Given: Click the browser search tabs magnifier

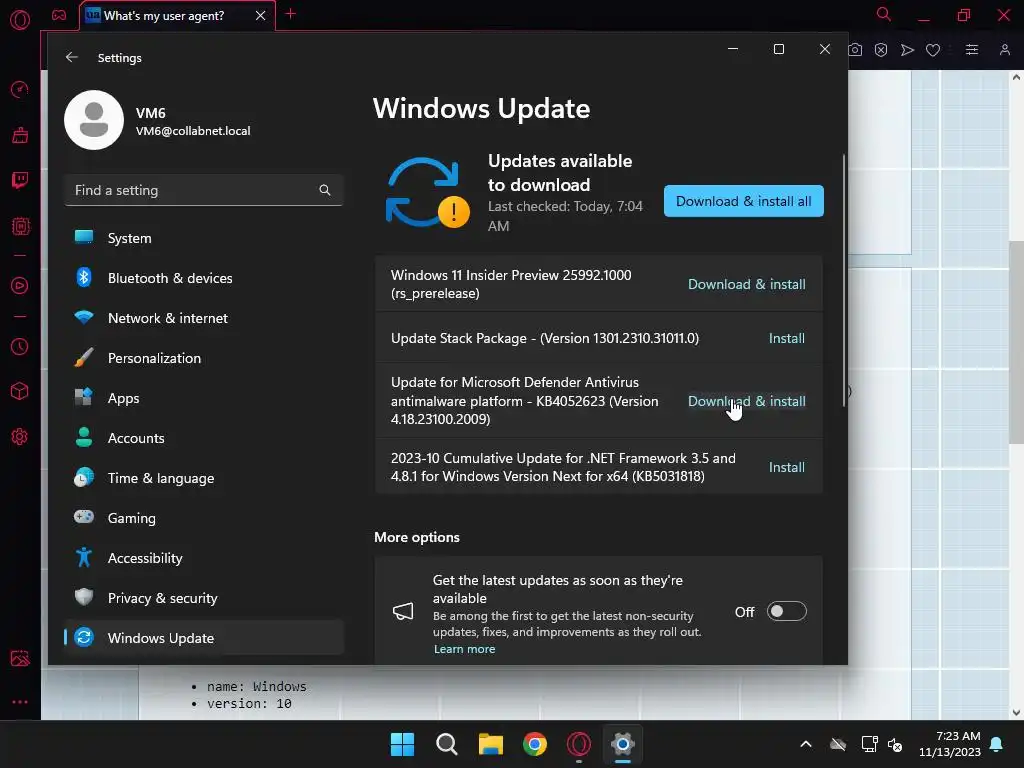Looking at the screenshot, I should tap(883, 14).
